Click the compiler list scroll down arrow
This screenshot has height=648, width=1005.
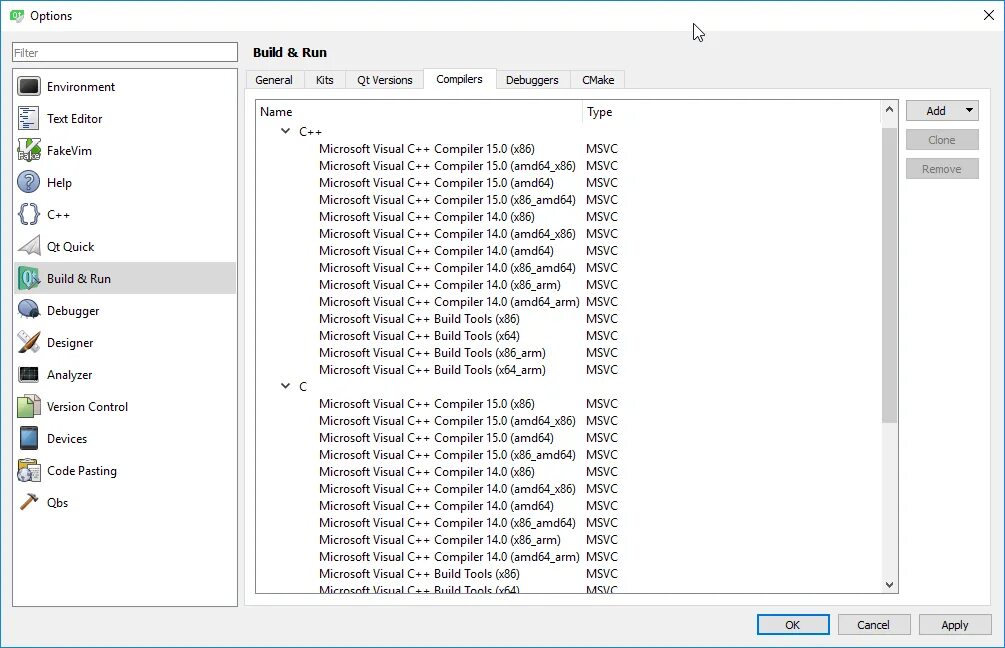889,584
